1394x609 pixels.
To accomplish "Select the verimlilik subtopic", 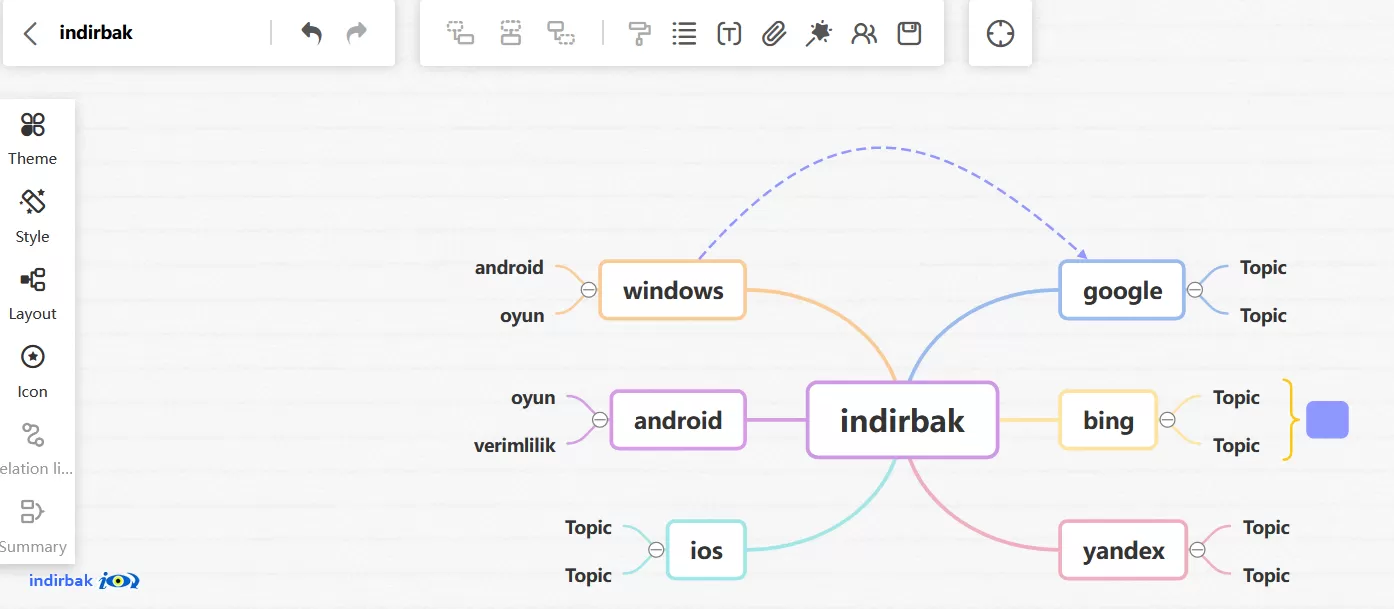I will pos(515,445).
